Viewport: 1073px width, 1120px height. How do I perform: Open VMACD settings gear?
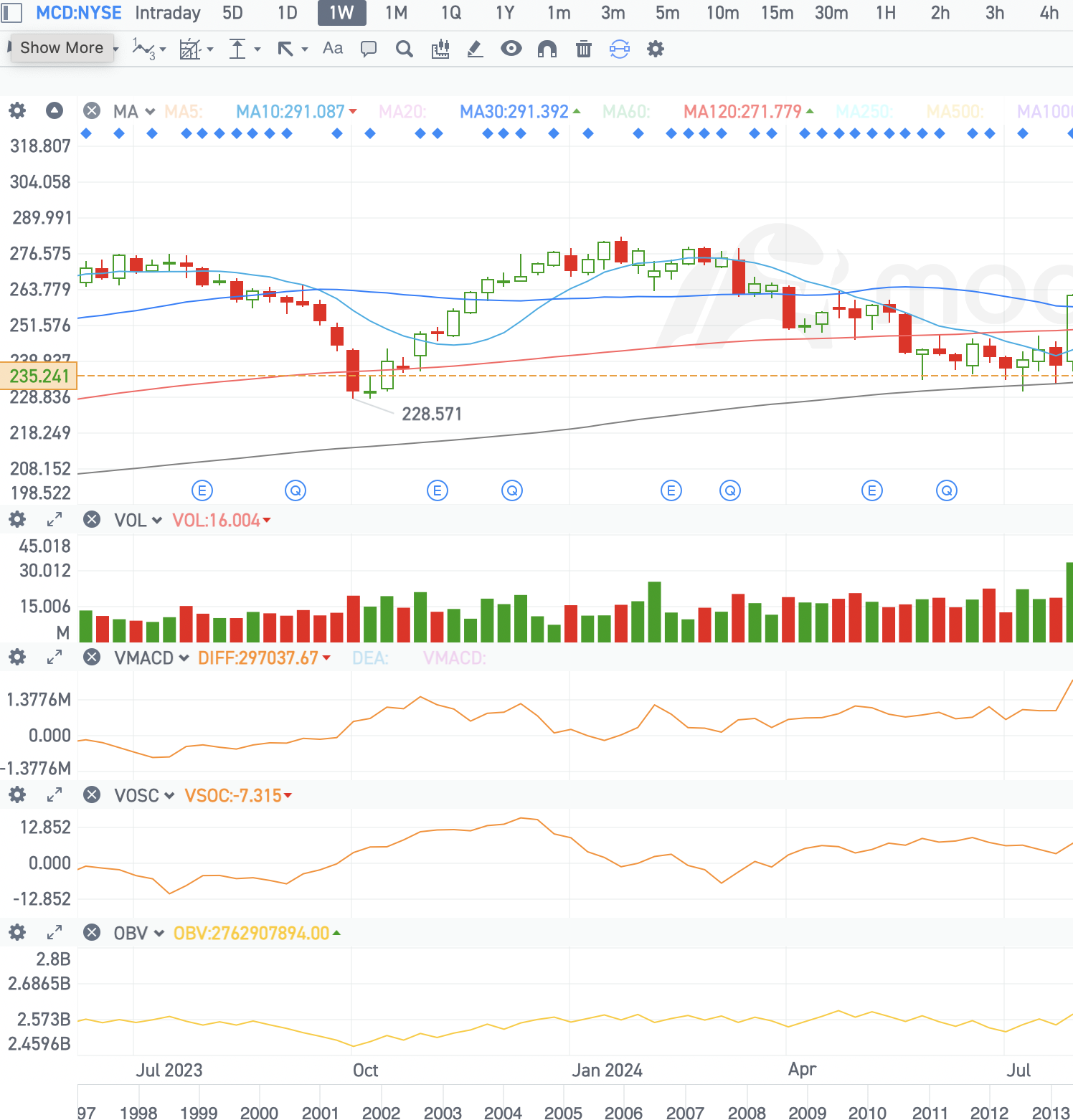(x=17, y=657)
